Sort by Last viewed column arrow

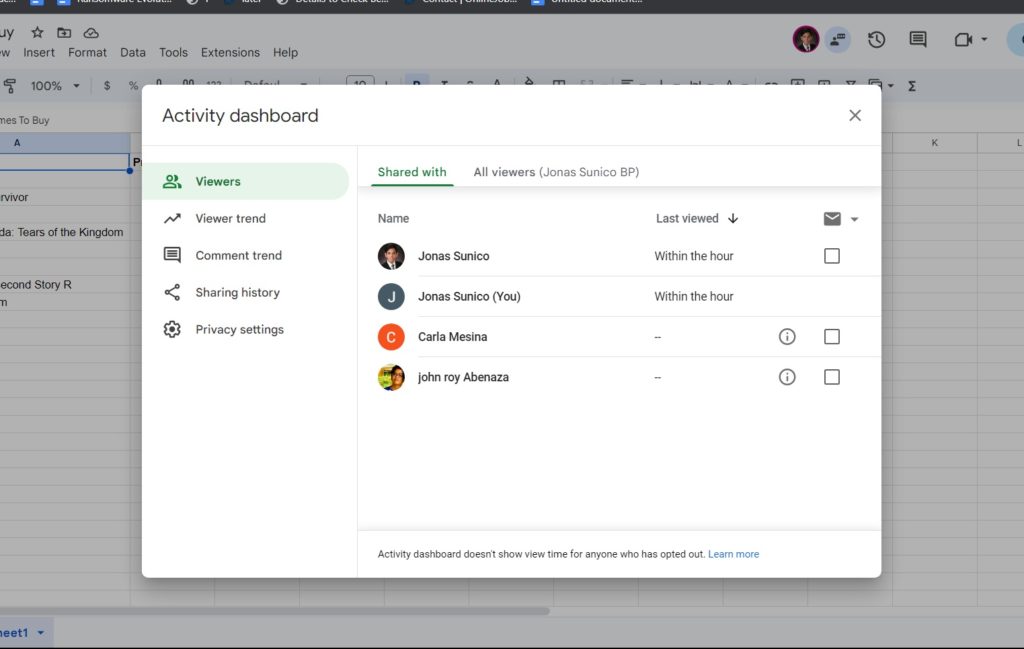(x=733, y=218)
